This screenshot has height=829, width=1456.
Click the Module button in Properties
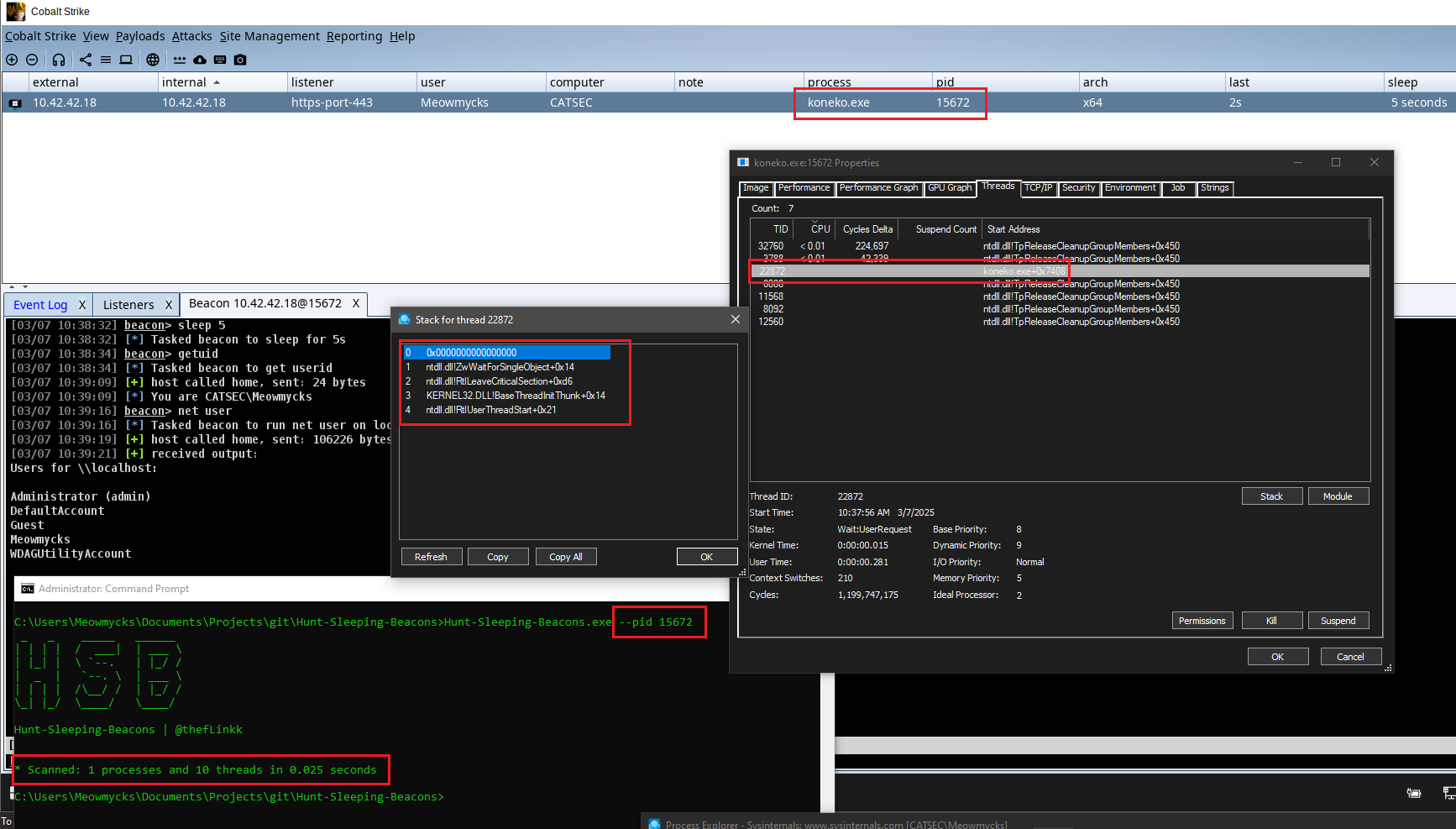click(x=1338, y=496)
